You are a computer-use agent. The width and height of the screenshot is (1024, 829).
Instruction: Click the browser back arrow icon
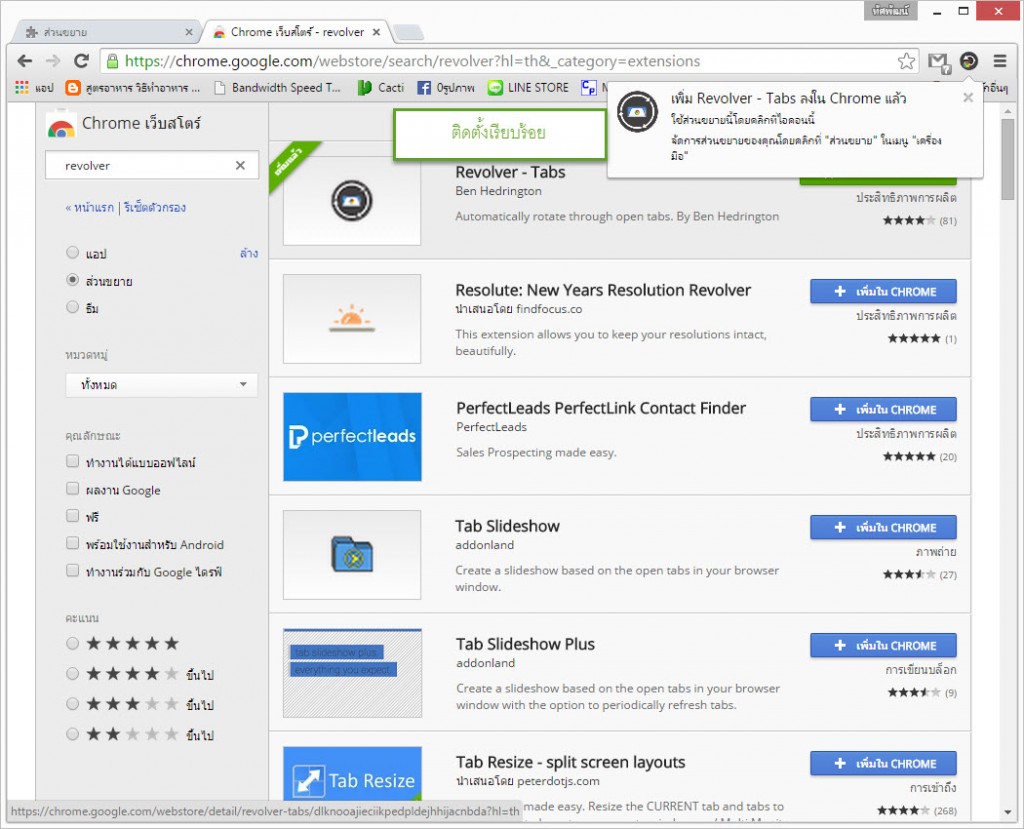25,61
